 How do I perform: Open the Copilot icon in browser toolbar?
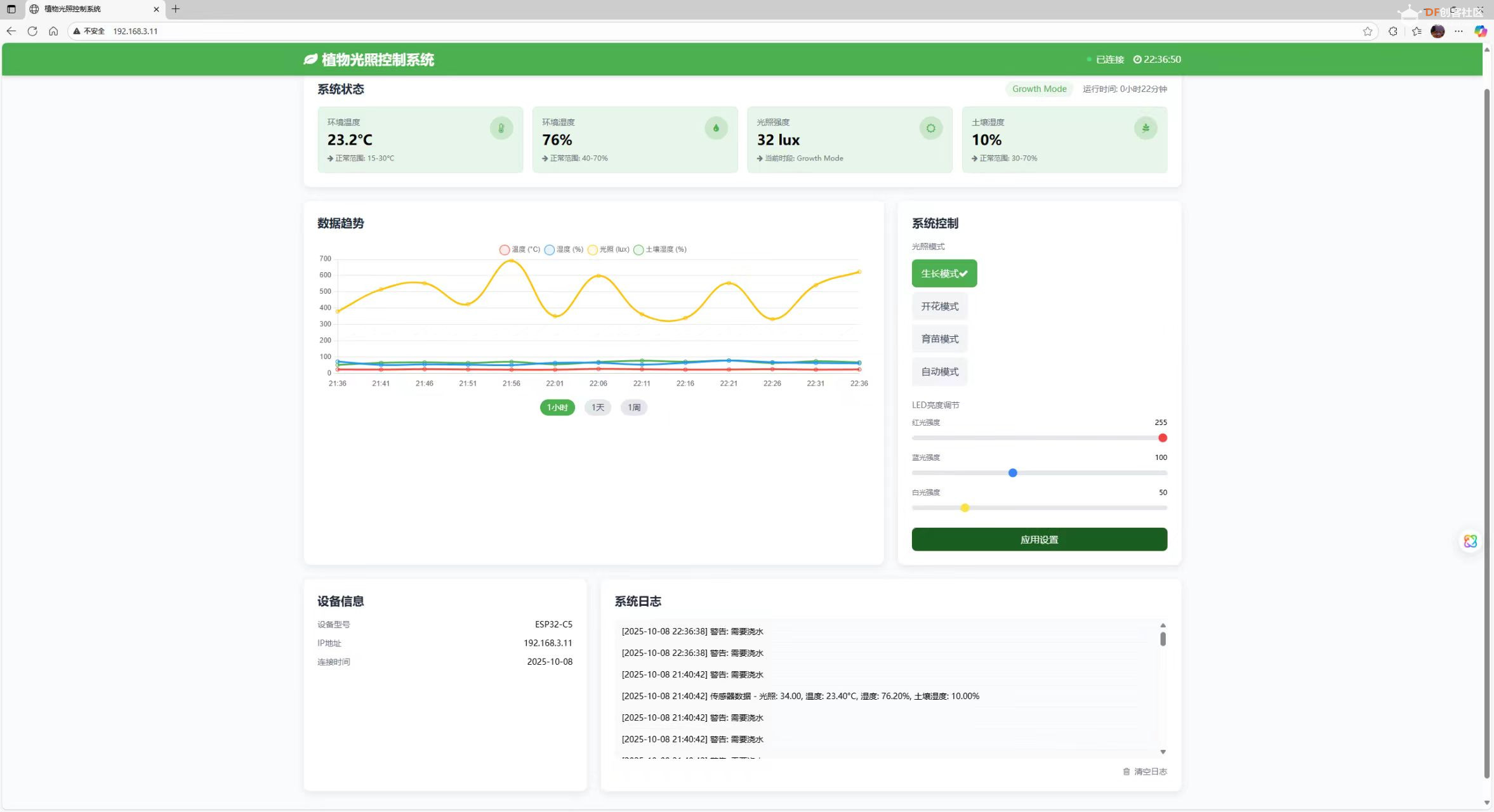1480,31
